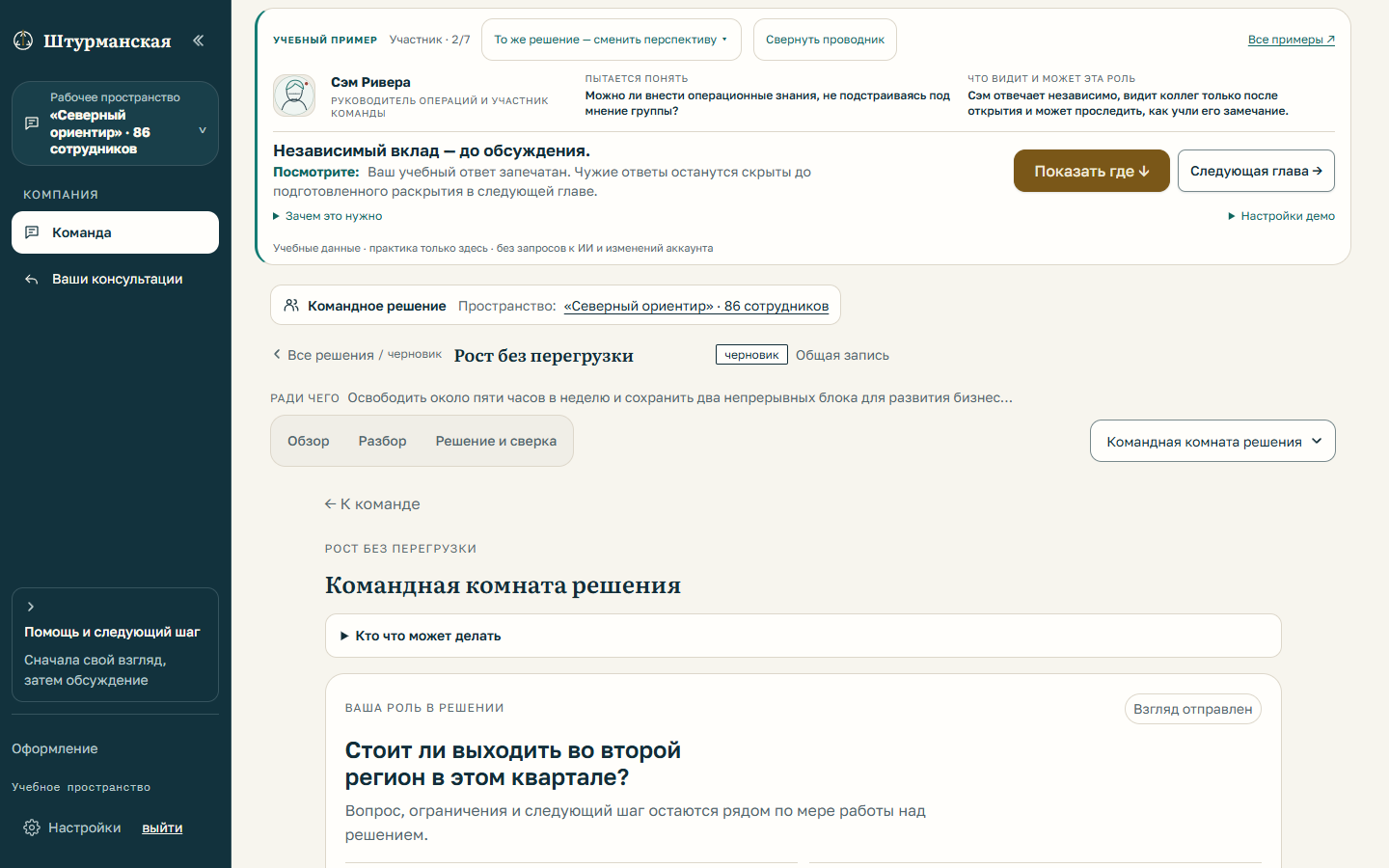Screen dimensions: 1389x868
Task: Click Сэм Ривера's avatar picture
Action: (294, 95)
